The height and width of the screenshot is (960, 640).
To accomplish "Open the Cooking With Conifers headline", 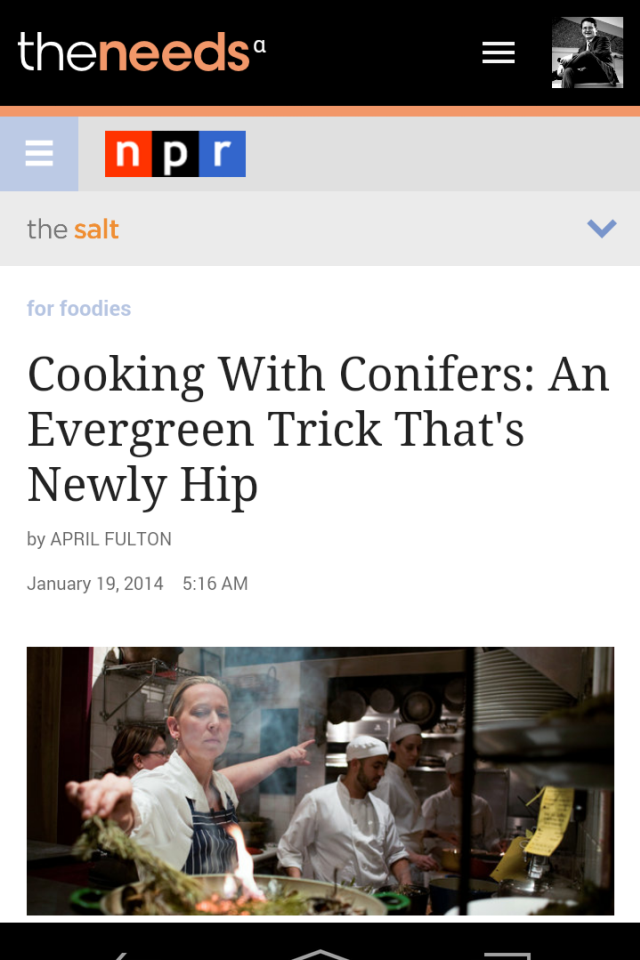I will pos(318,429).
